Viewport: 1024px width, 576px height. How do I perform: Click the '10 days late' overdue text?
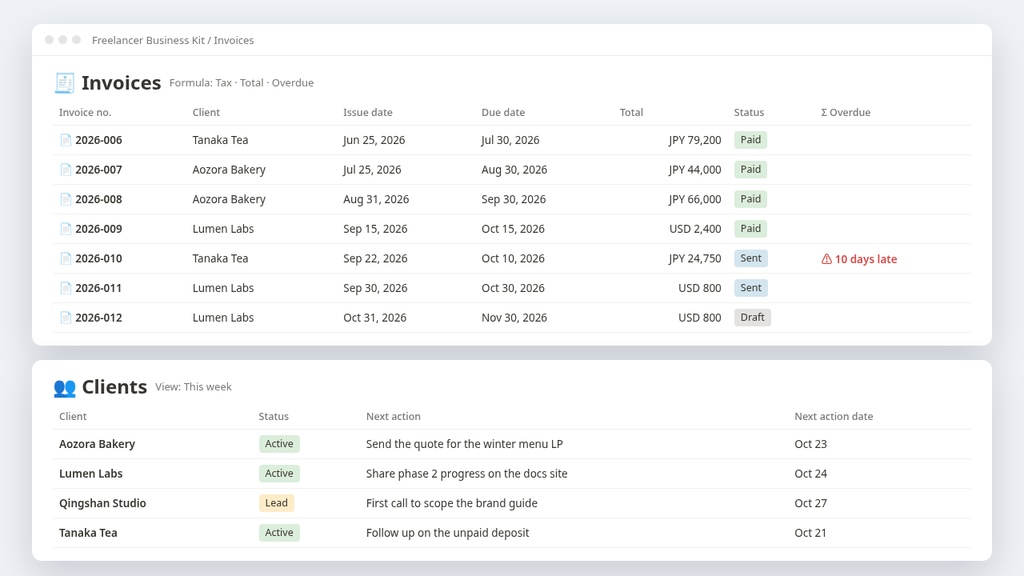[x=866, y=259]
